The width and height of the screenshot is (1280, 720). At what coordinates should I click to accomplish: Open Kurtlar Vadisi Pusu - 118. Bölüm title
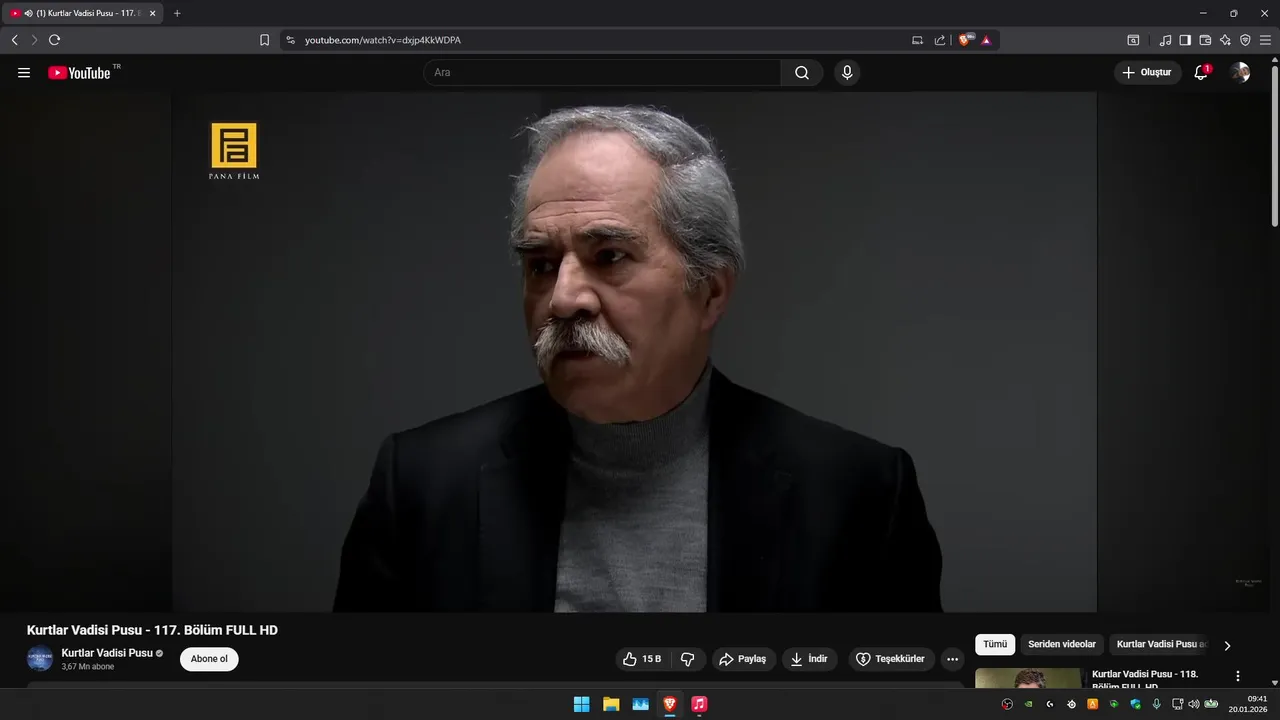[x=1145, y=680]
